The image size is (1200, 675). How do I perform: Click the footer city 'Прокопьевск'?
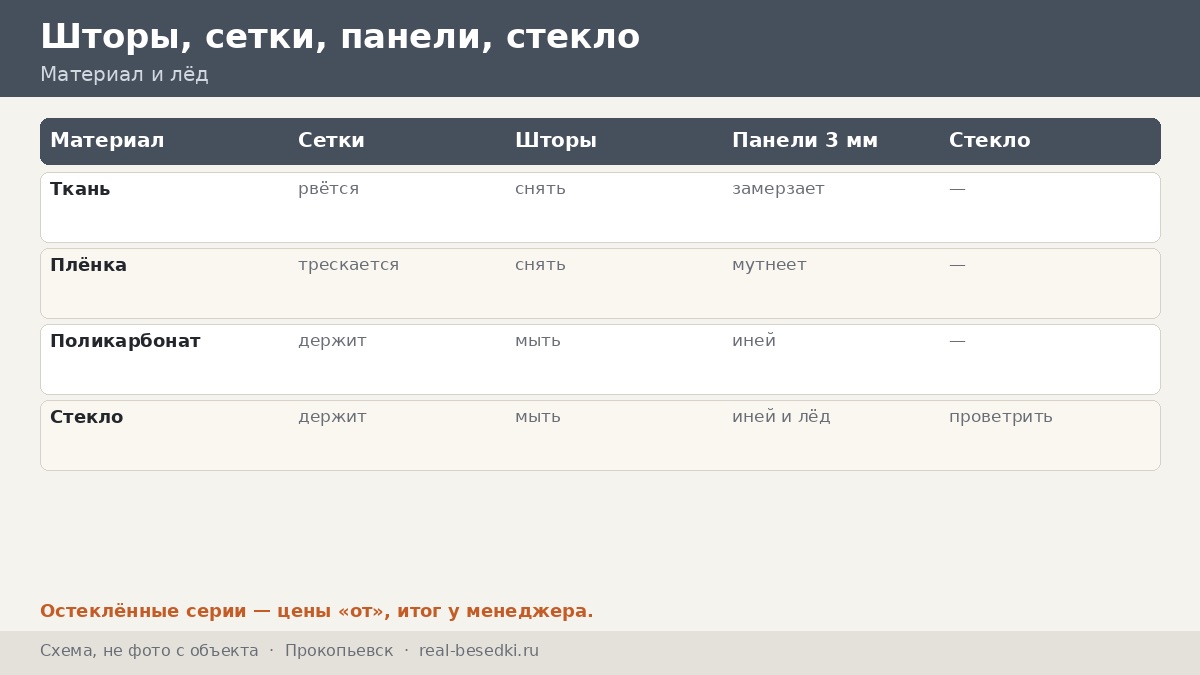tap(339, 651)
